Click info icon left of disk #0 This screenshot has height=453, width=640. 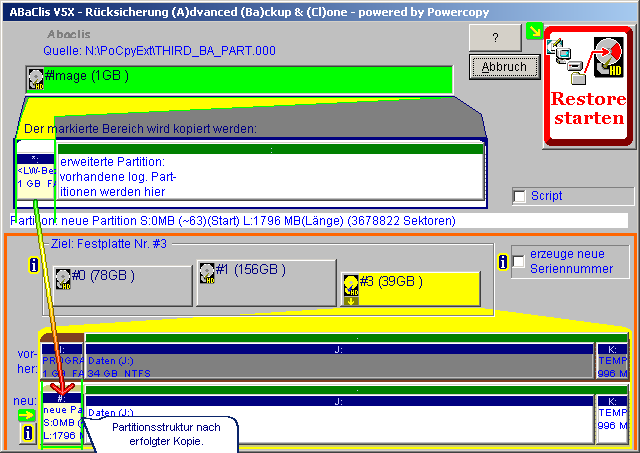tap(33, 265)
